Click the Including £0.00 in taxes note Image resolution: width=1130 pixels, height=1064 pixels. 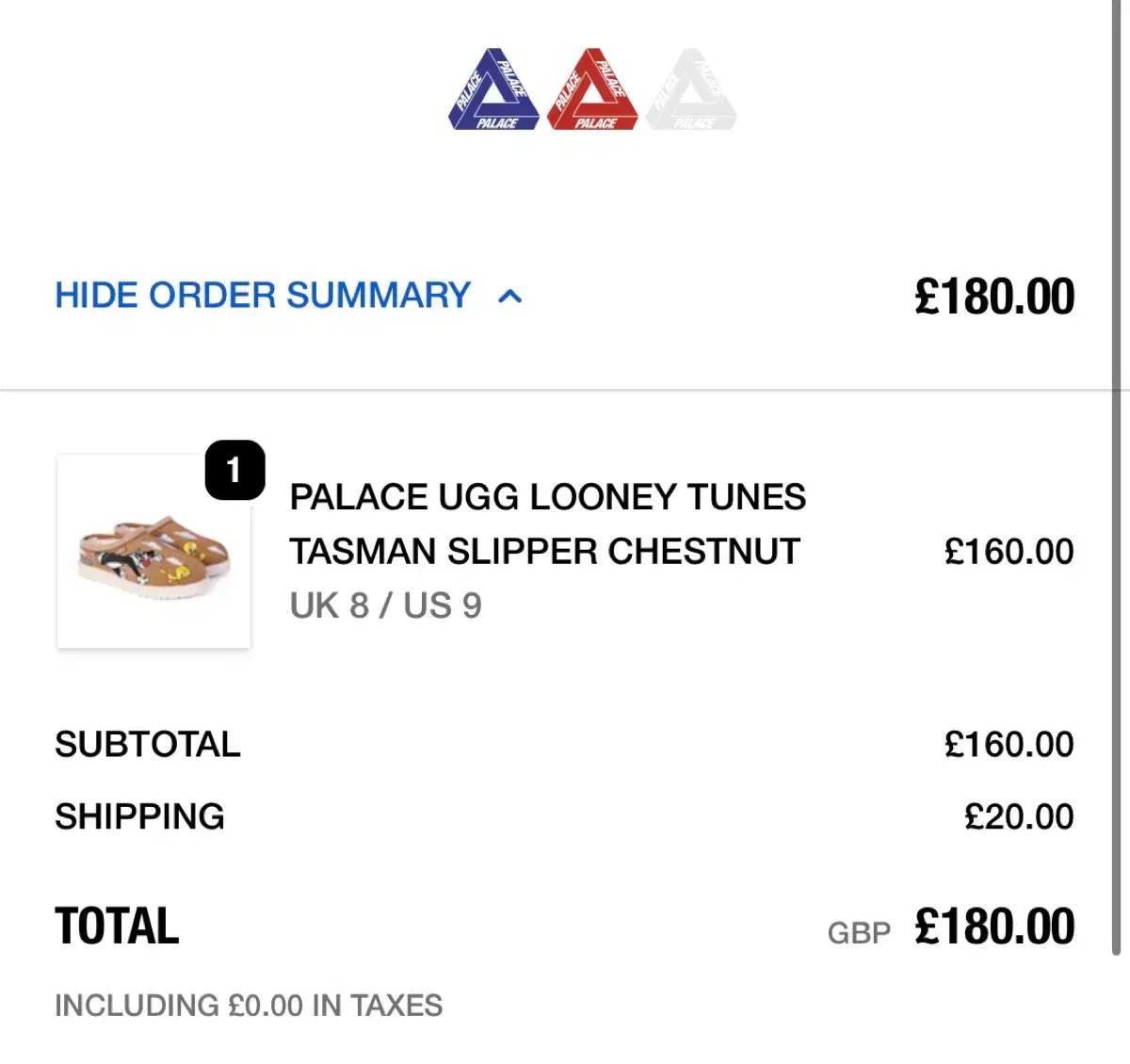tap(249, 1006)
